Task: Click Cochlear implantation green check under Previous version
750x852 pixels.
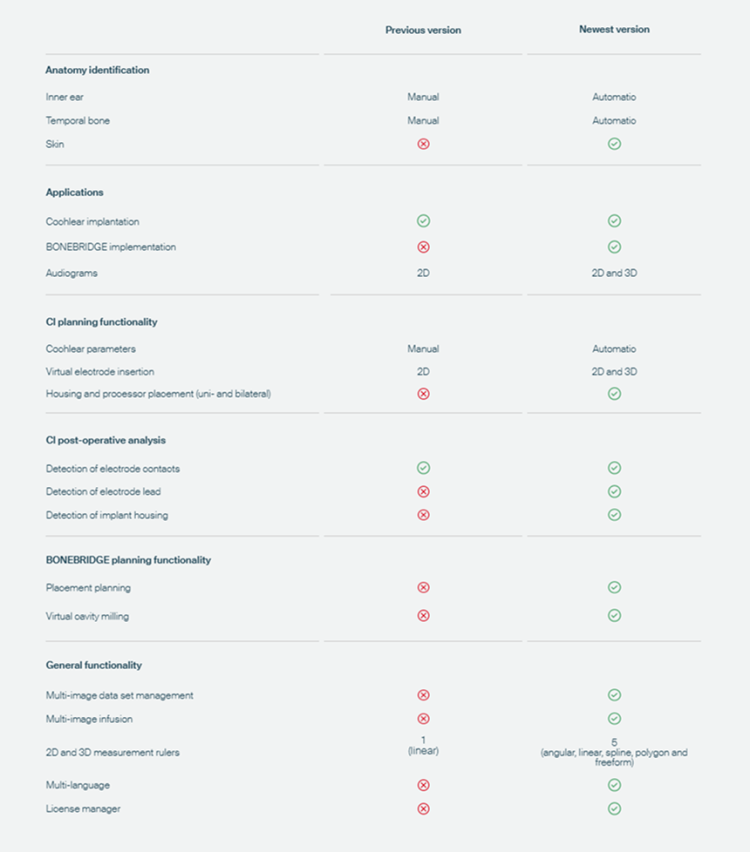Action: [423, 221]
